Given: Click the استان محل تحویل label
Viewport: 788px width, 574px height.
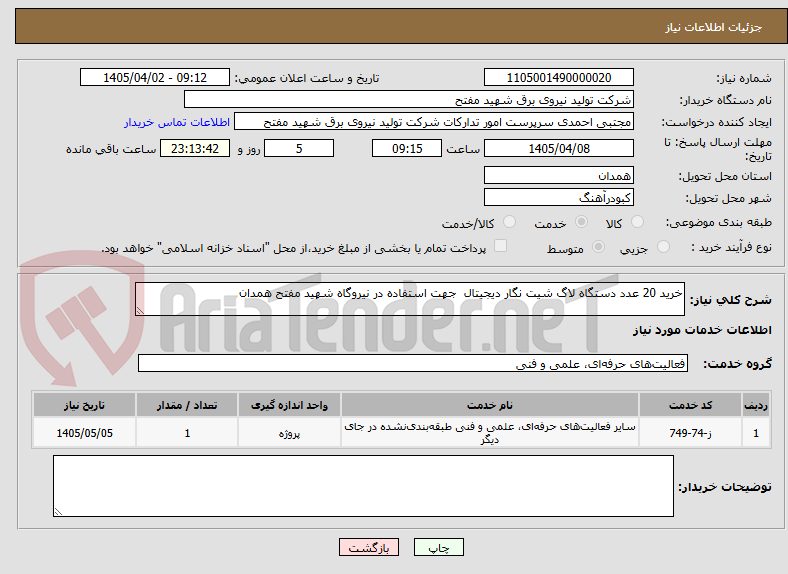Looking at the screenshot, I should pyautogui.click(x=725, y=176).
